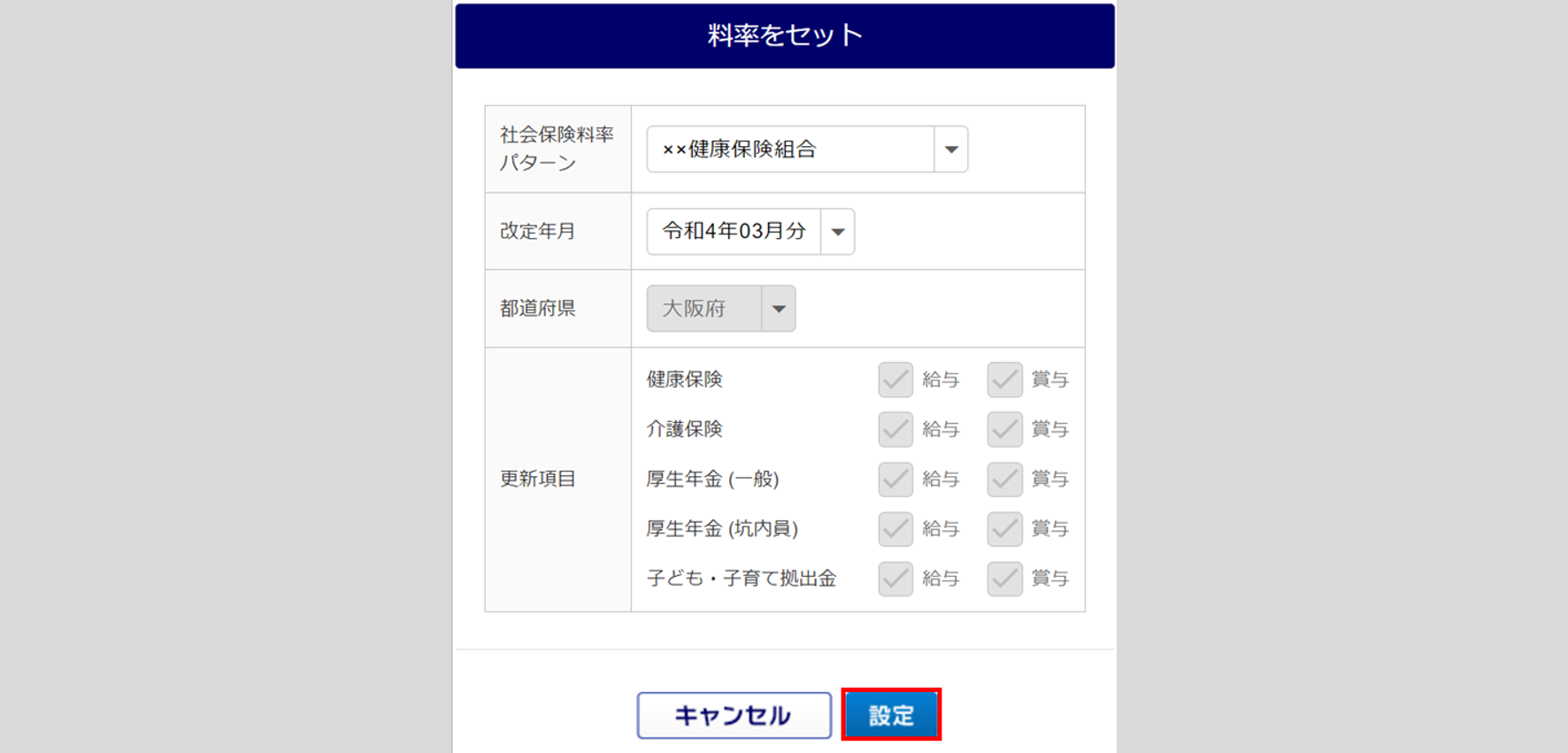The height and width of the screenshot is (753, 1568).
Task: Toggle 子ども・子育て拠出金 賞与 checkbox
Action: [1004, 579]
